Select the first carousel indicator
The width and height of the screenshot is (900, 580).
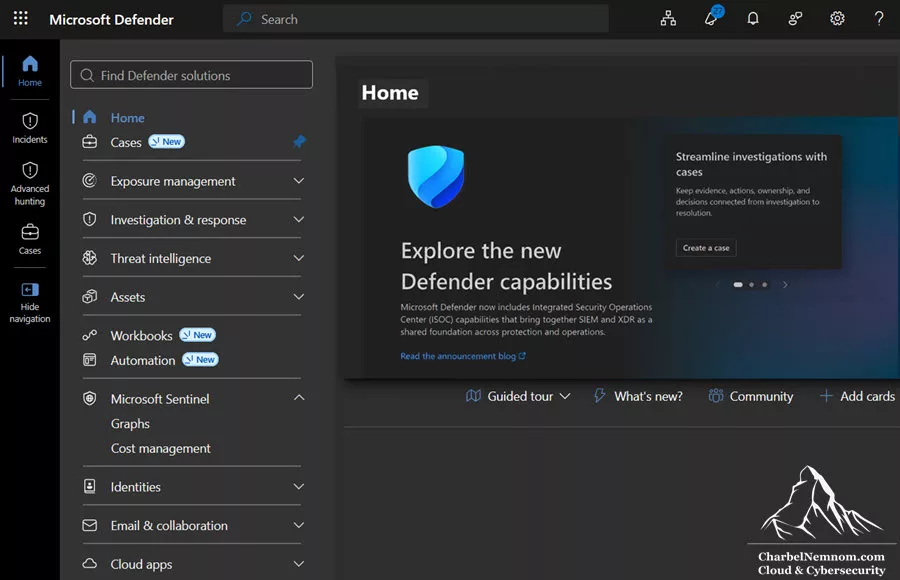(x=738, y=284)
